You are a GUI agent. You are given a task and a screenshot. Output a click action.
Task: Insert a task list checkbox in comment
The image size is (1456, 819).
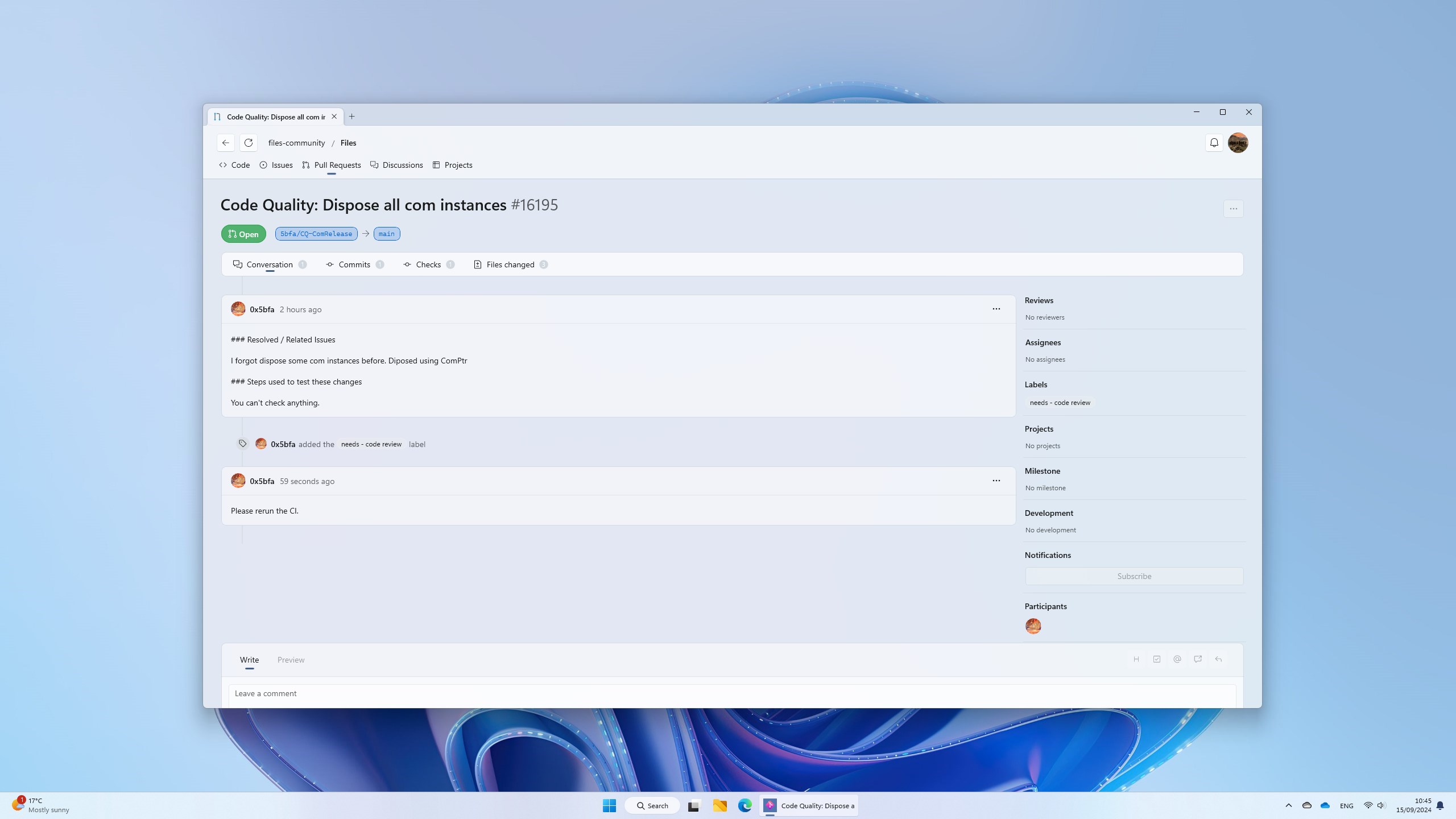coord(1156,659)
